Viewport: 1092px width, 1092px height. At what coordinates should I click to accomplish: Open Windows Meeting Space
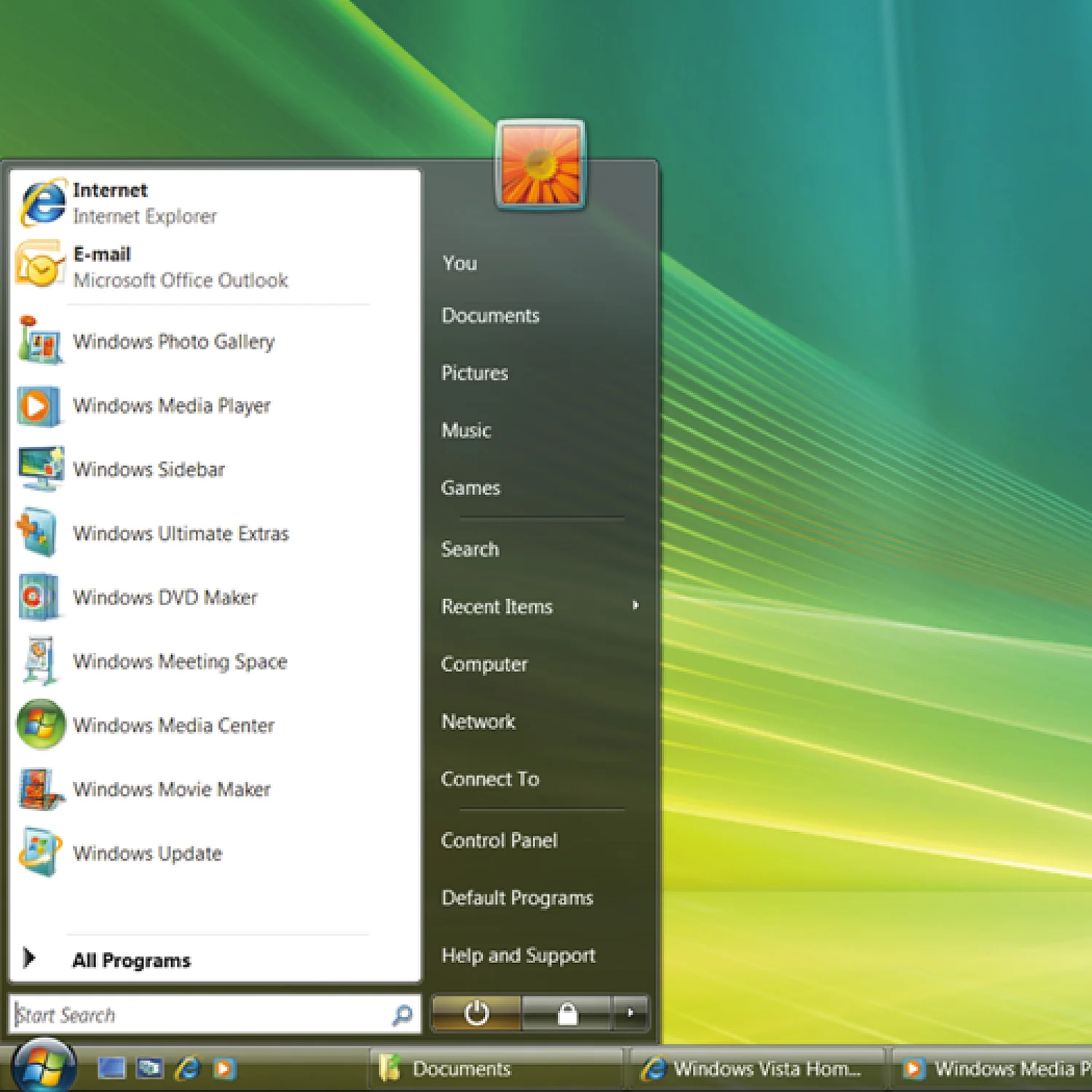click(215, 662)
